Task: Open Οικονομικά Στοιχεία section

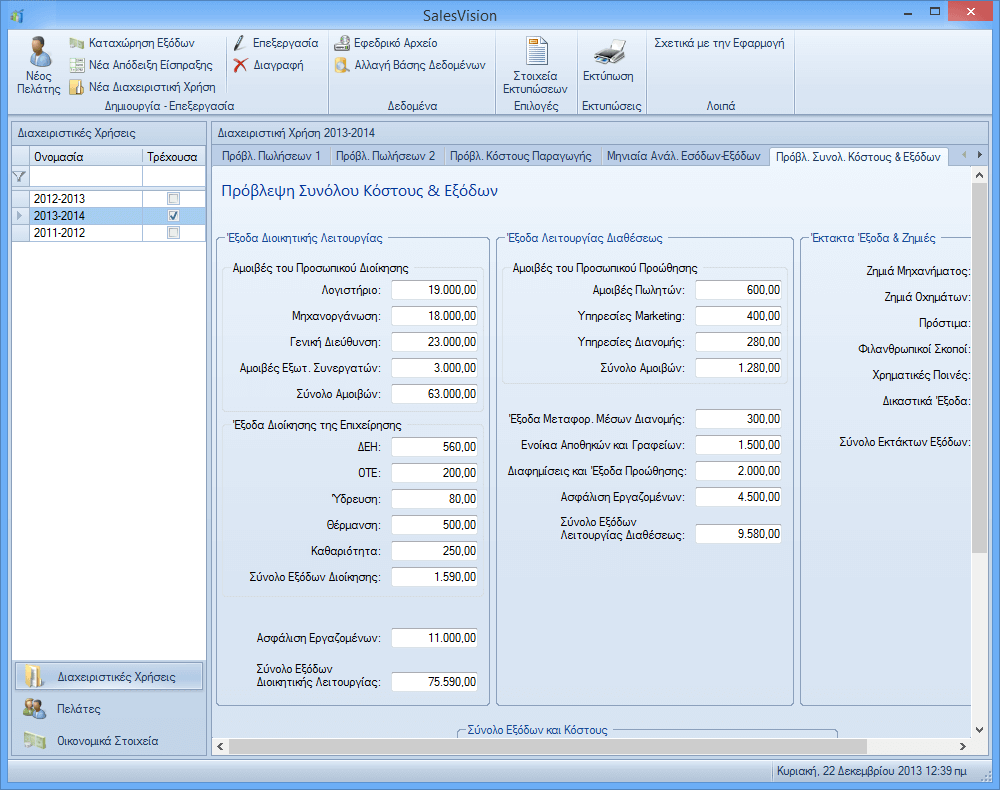Action: [x=107, y=741]
